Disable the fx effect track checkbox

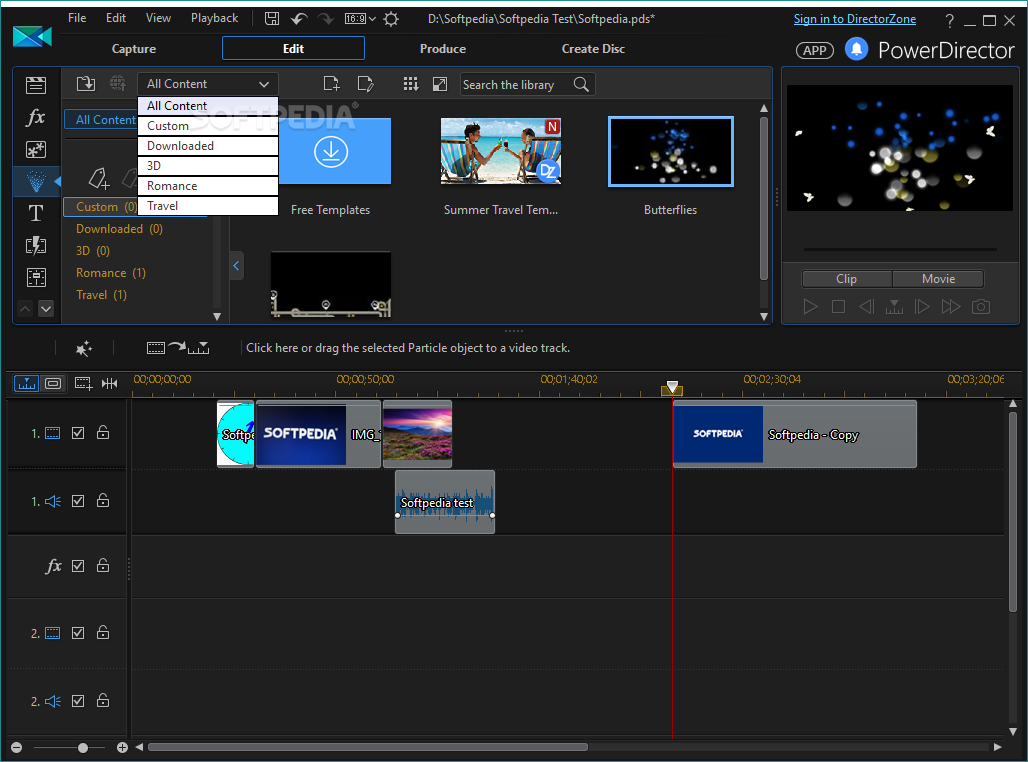[78, 566]
